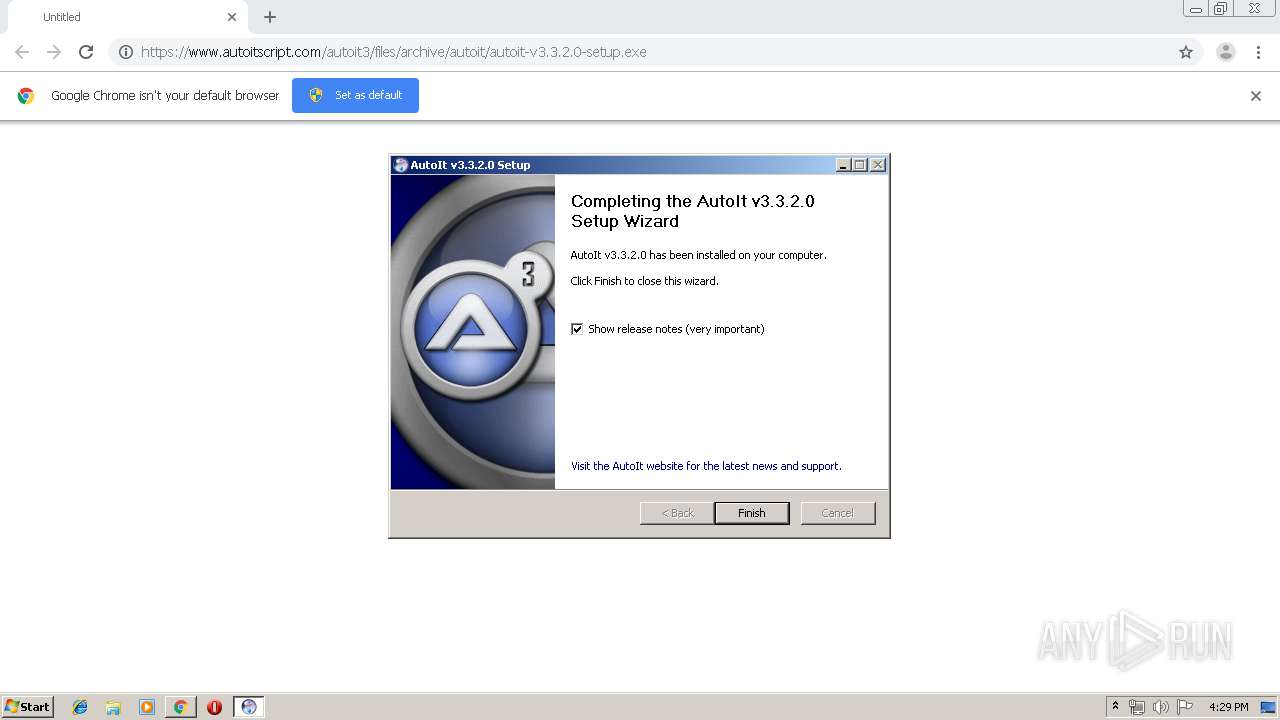
Task: Open Action Center flag icon
Action: pos(1185,707)
